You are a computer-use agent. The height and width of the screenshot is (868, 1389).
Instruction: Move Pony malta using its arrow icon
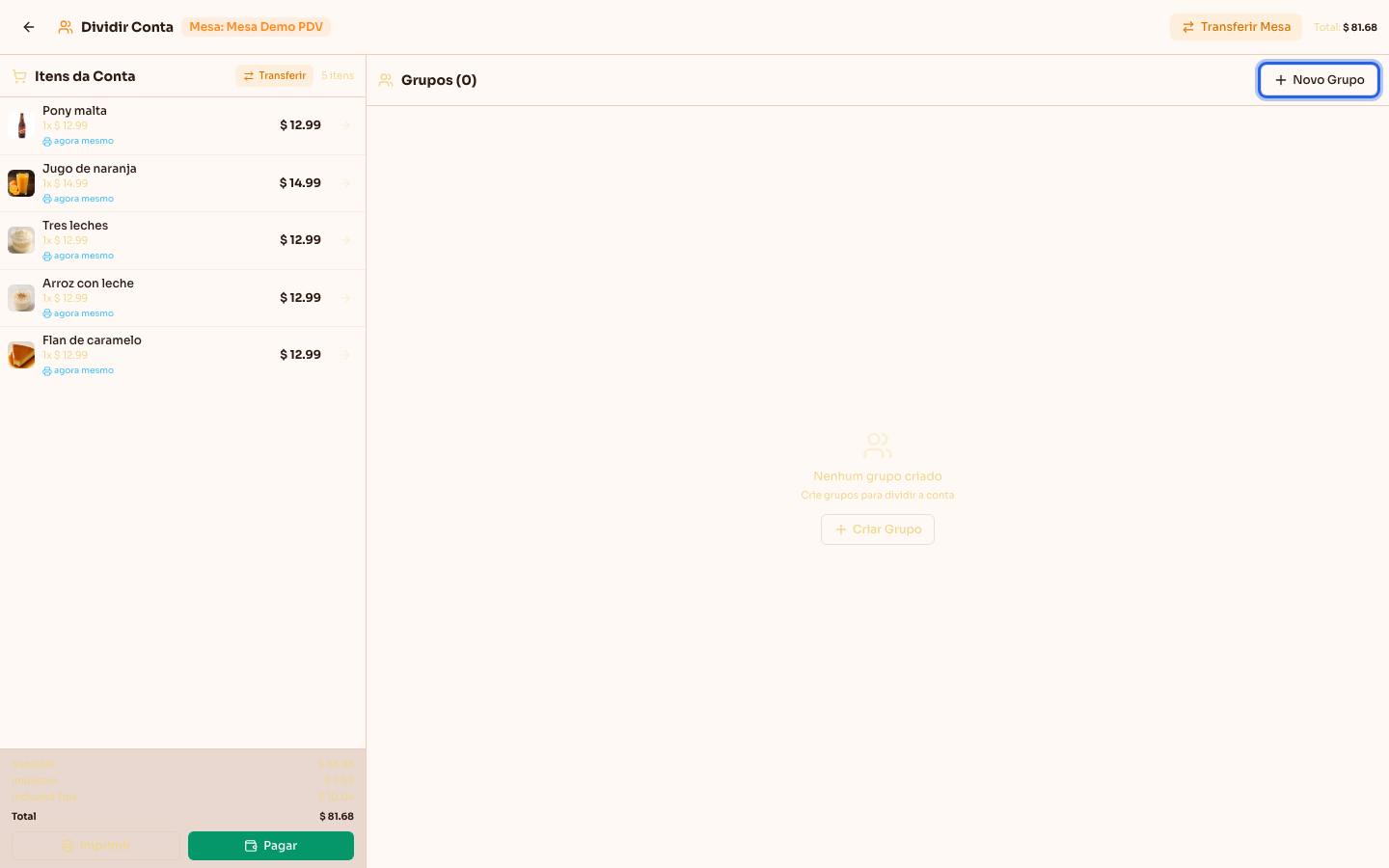pos(345,125)
